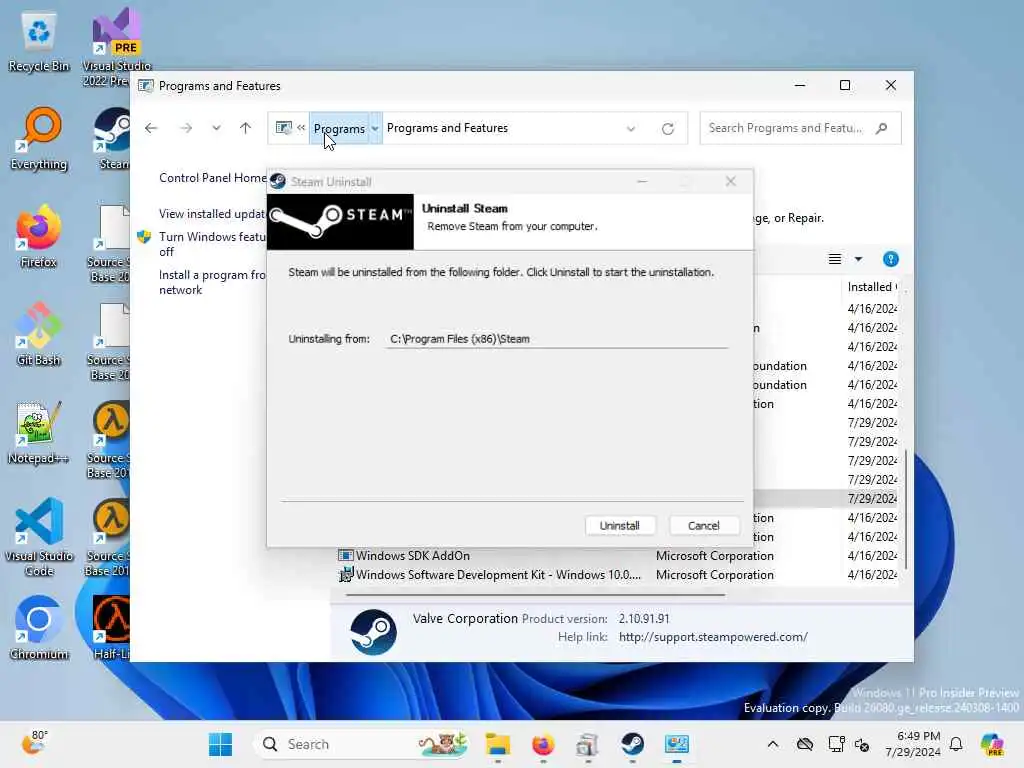Open Control Panel Home link

click(x=213, y=178)
